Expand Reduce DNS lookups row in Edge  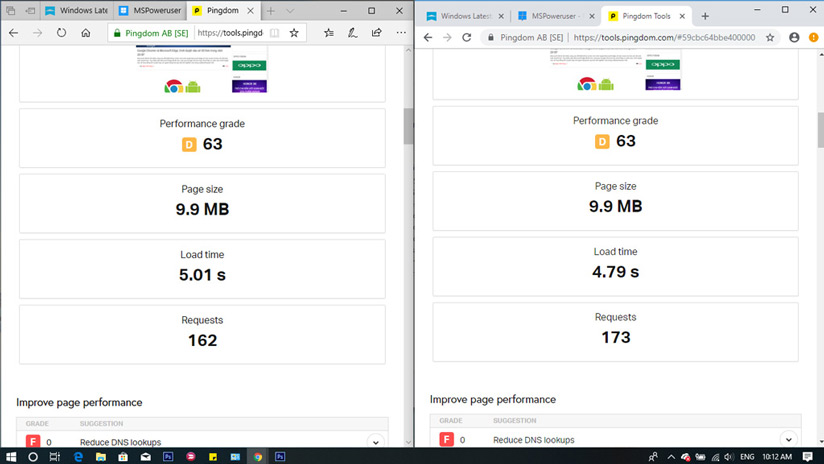click(x=375, y=442)
